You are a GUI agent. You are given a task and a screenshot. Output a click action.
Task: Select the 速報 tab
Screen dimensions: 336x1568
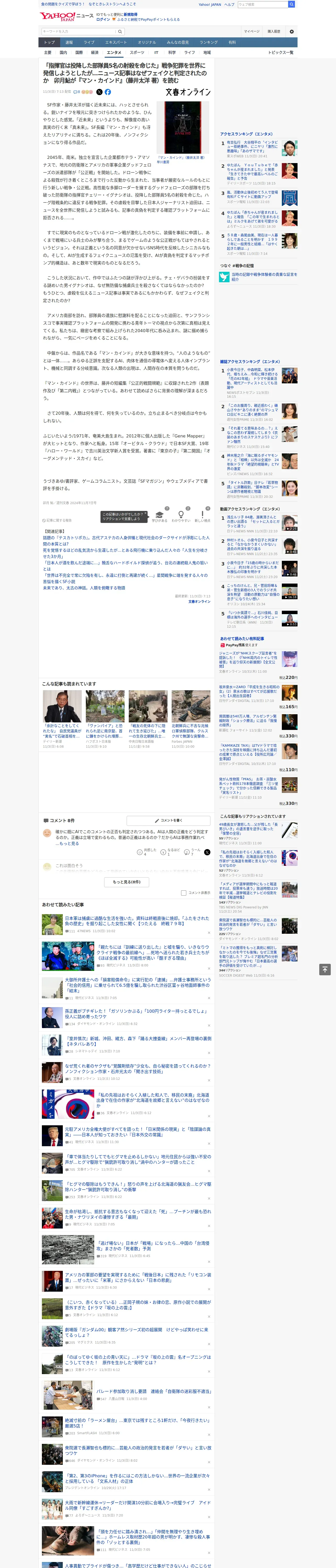click(x=69, y=43)
